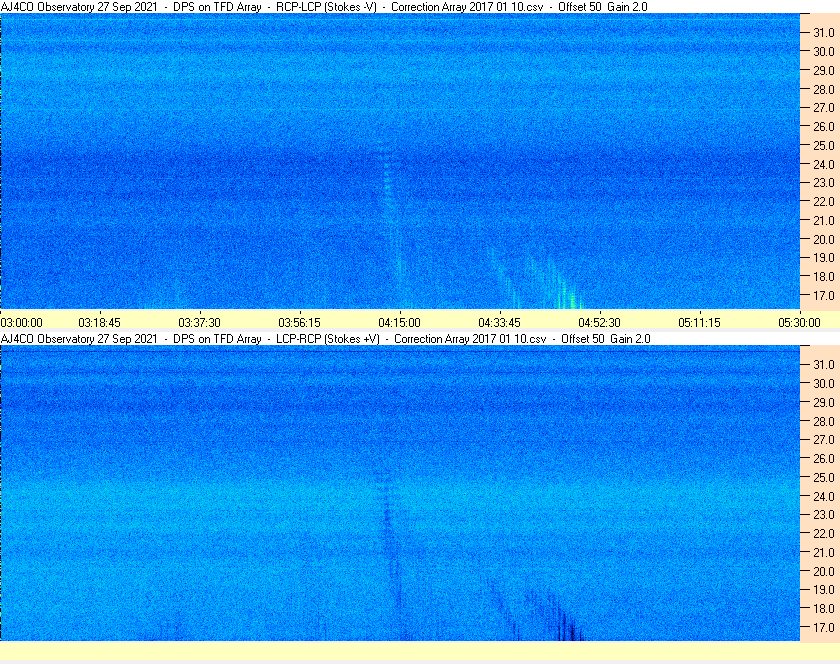Click 29.0 frequency label on Stokes -V plot

824,70
